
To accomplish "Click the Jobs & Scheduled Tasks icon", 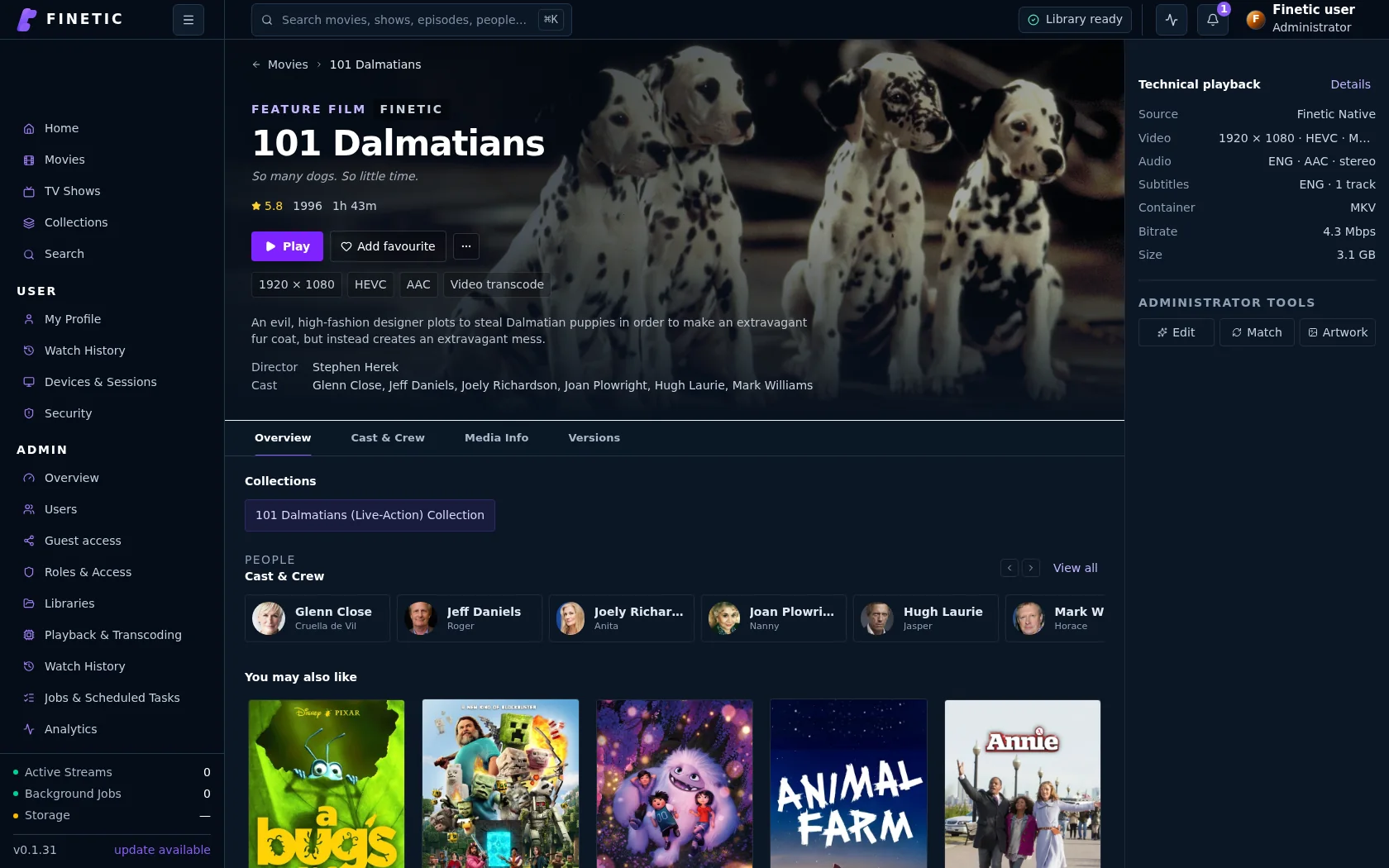I will click(x=29, y=698).
